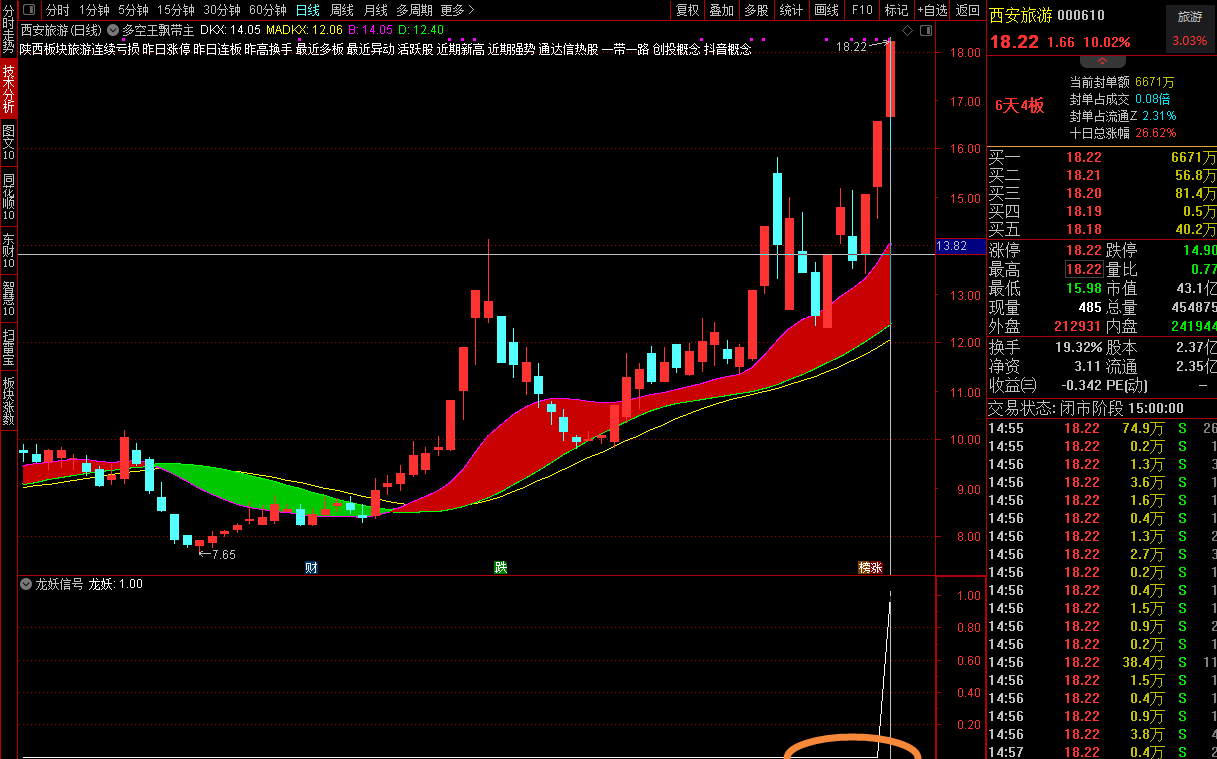Click the 榜涨 marker at chart bottom
1217x759 pixels.
tap(871, 568)
